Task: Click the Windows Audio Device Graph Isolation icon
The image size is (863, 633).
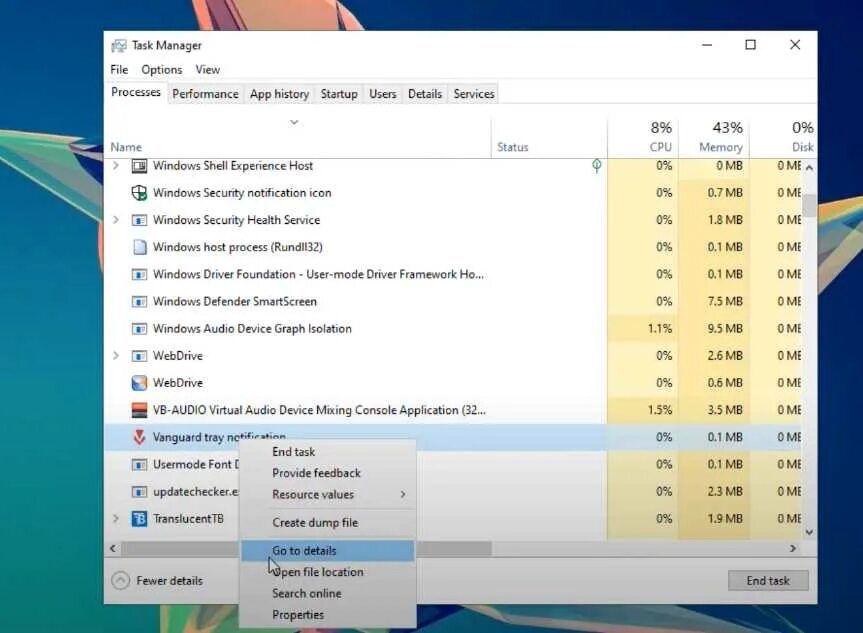Action: click(139, 329)
